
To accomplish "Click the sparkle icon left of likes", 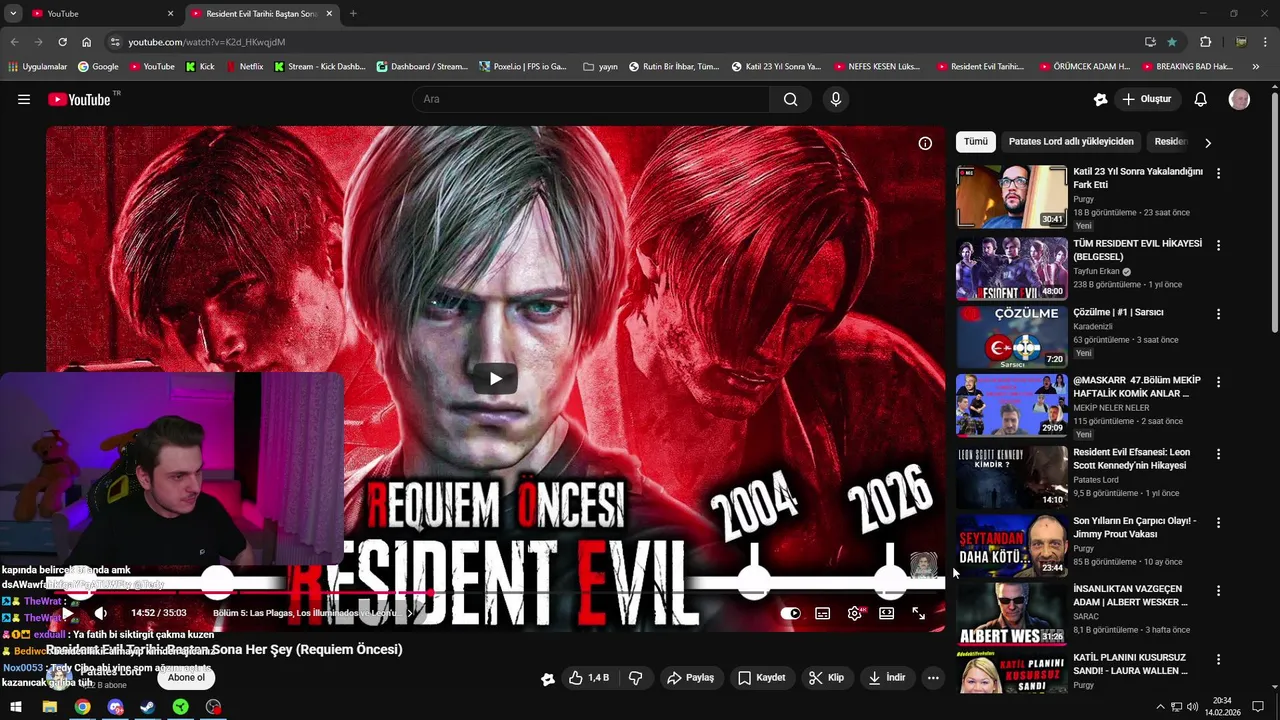I will (548, 678).
